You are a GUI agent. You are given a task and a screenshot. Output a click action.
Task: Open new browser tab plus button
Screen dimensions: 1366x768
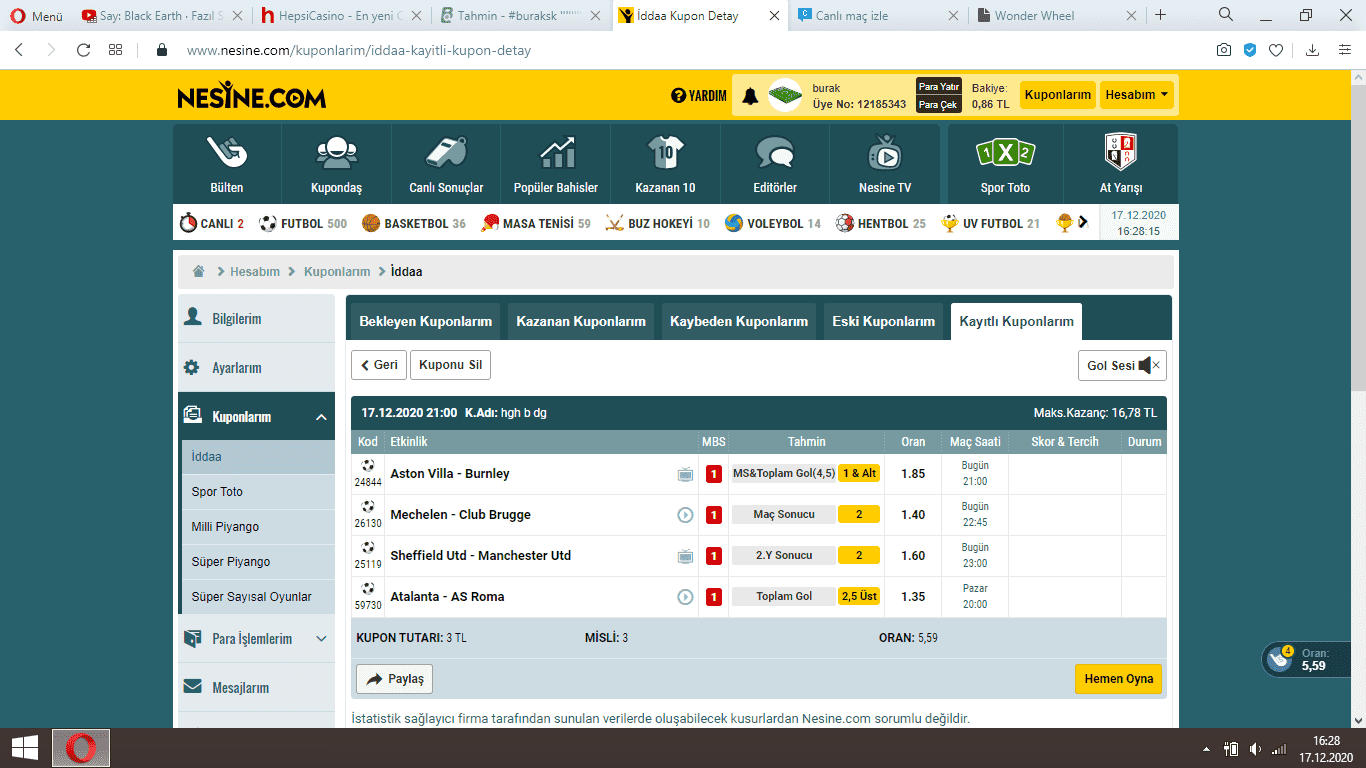1160,15
